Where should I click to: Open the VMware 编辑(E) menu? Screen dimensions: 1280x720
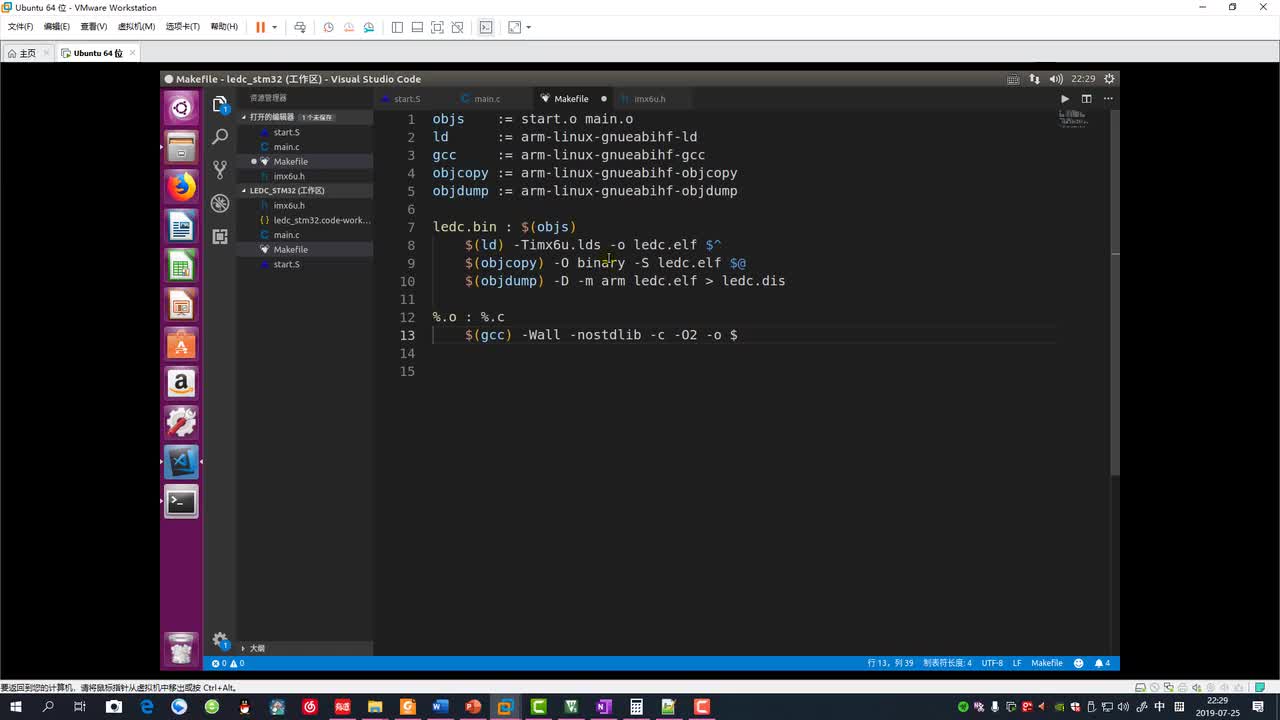point(57,27)
